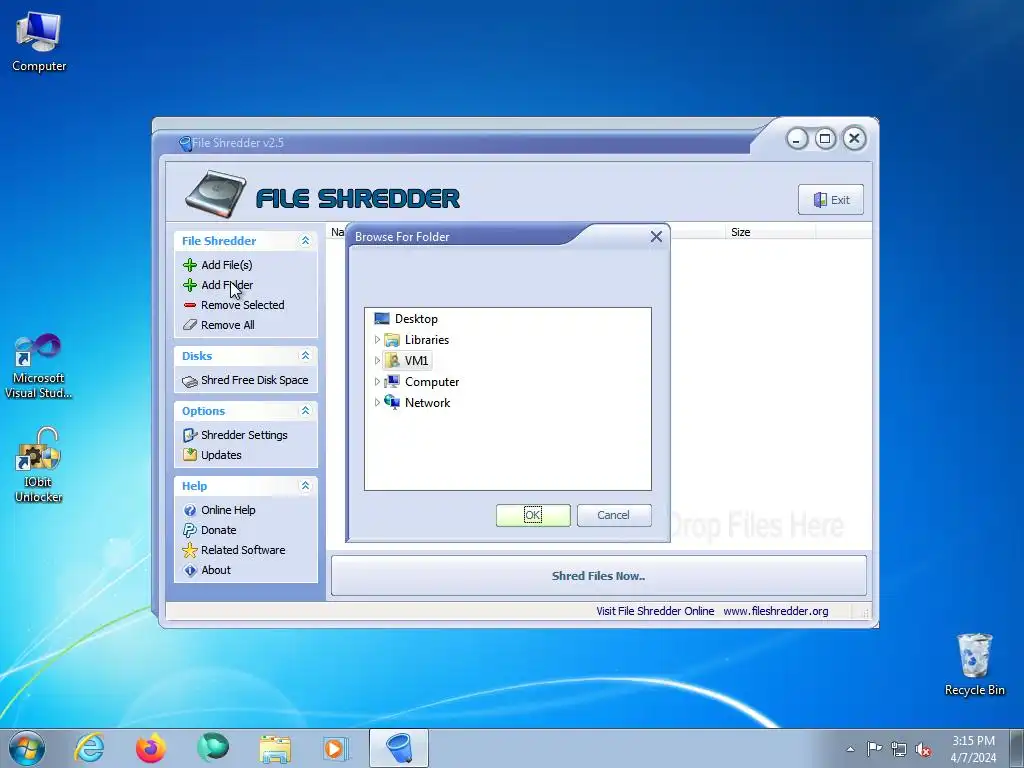
Task: Click the Related Software star icon
Action: [190, 550]
